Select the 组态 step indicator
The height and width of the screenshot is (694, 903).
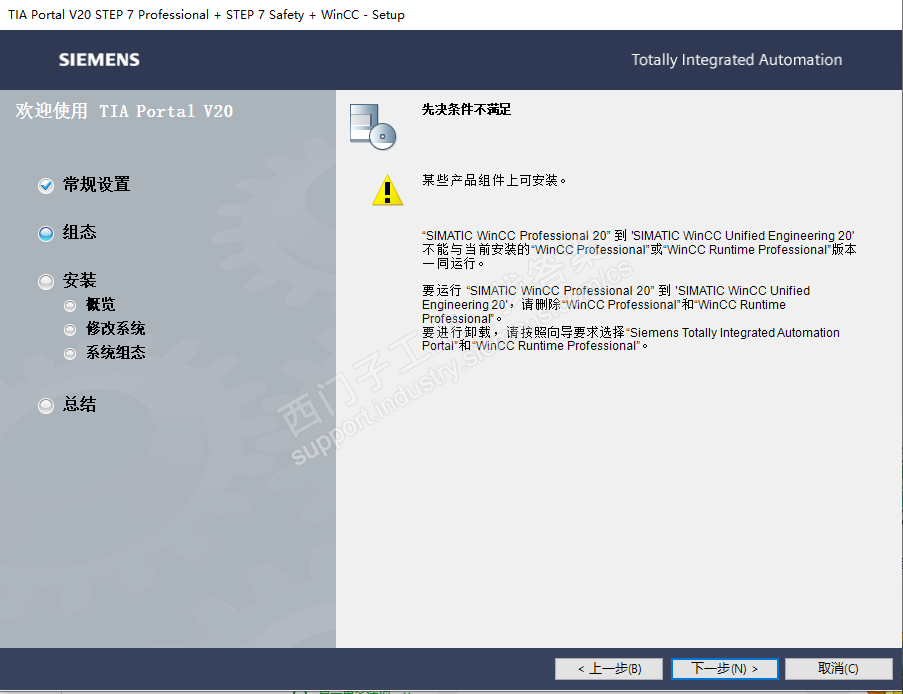46,233
